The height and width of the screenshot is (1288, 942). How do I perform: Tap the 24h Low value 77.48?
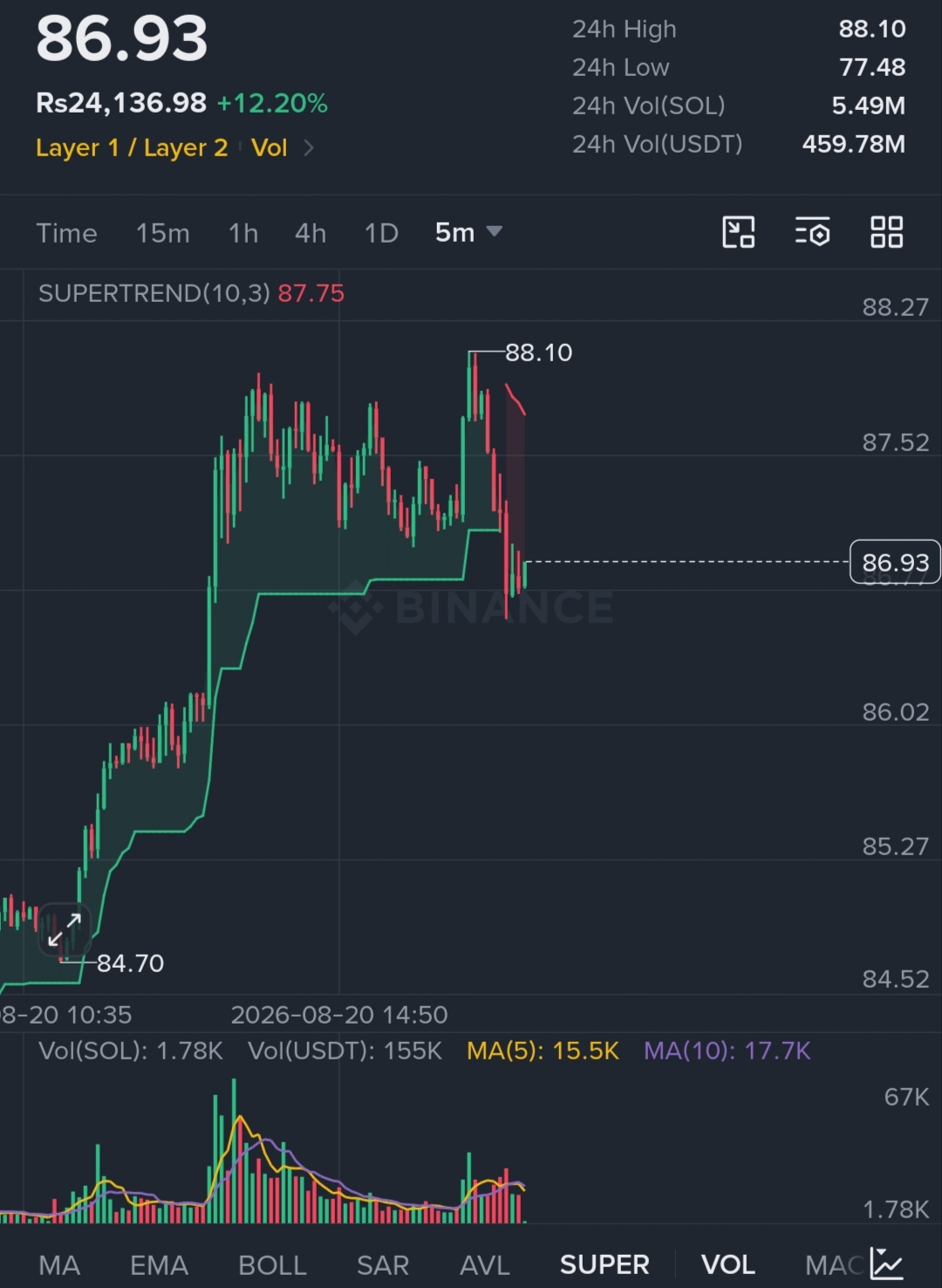872,67
